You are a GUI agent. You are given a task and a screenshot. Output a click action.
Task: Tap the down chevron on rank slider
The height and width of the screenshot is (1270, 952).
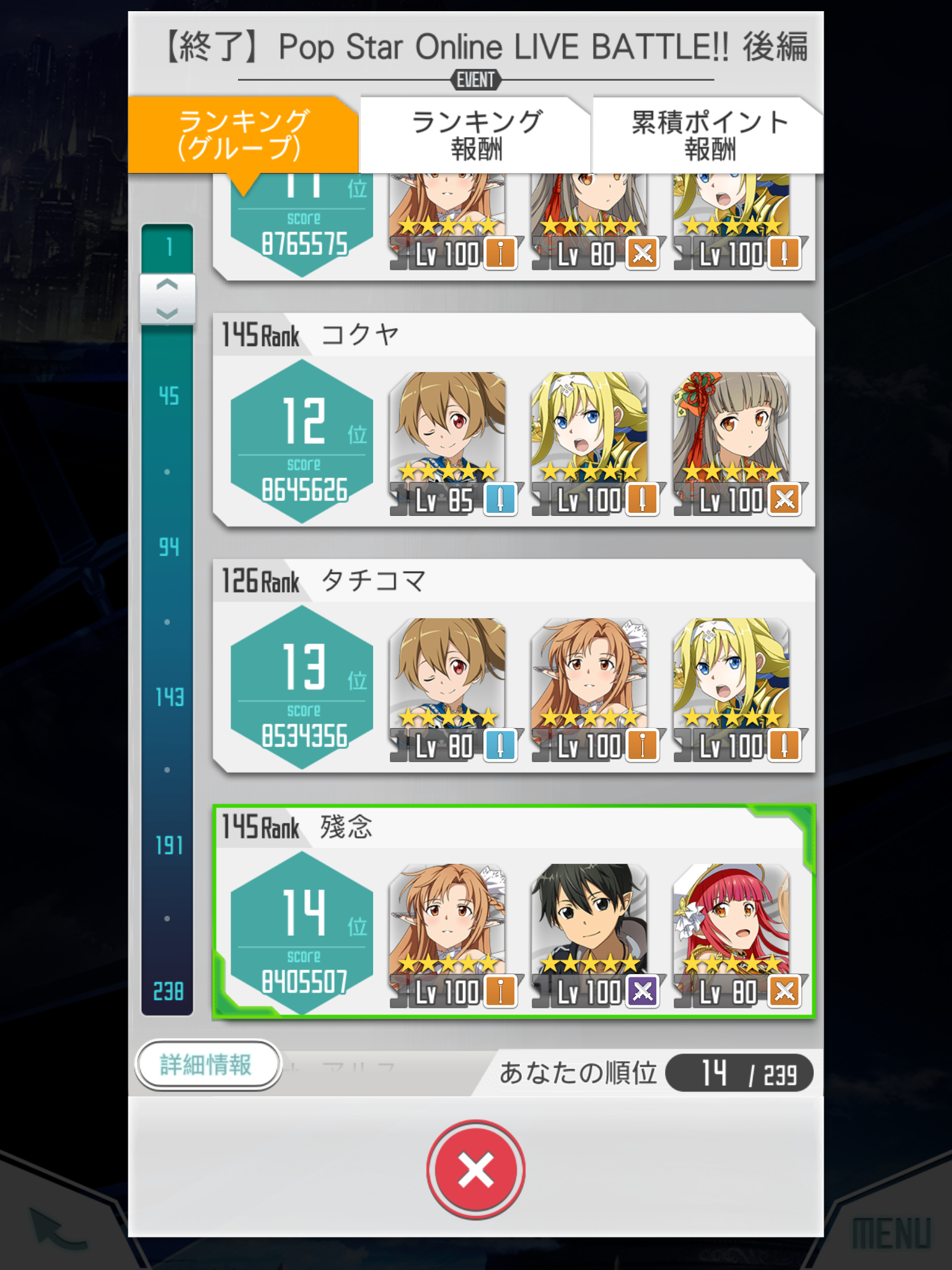[x=167, y=313]
